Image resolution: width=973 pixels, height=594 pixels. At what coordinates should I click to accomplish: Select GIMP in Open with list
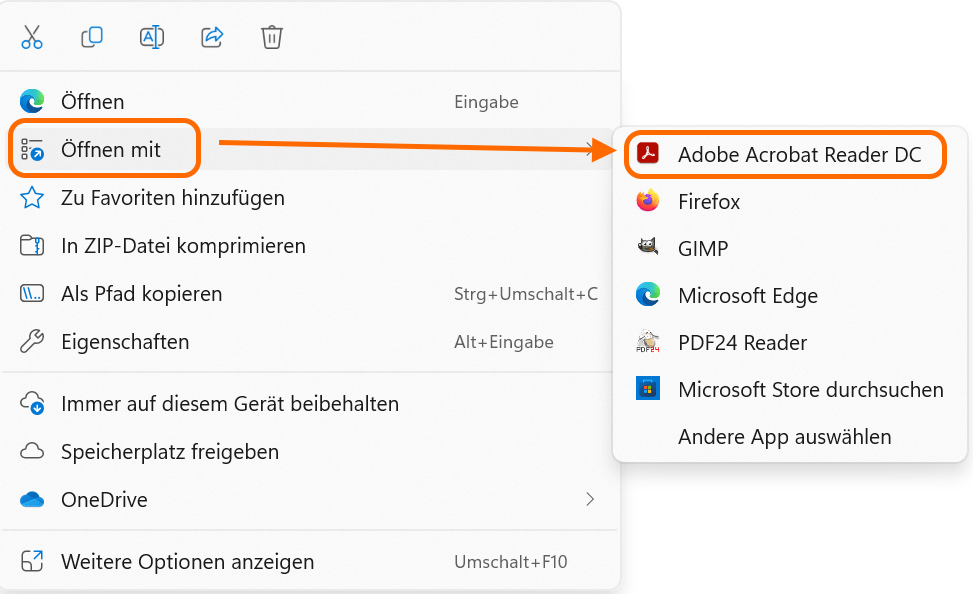[x=703, y=248]
